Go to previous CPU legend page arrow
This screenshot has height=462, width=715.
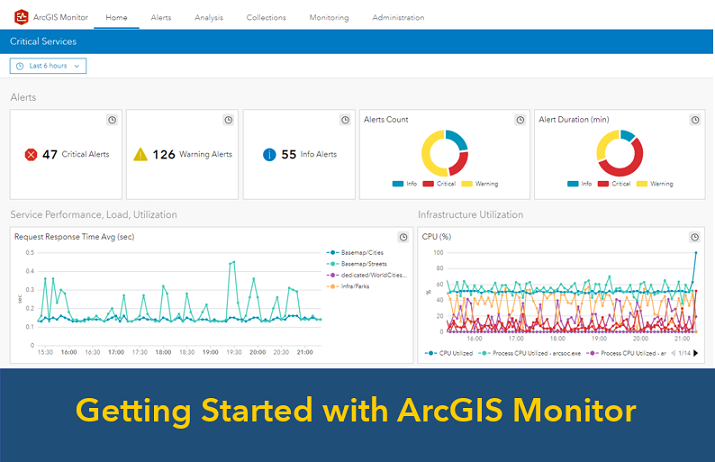tap(673, 353)
